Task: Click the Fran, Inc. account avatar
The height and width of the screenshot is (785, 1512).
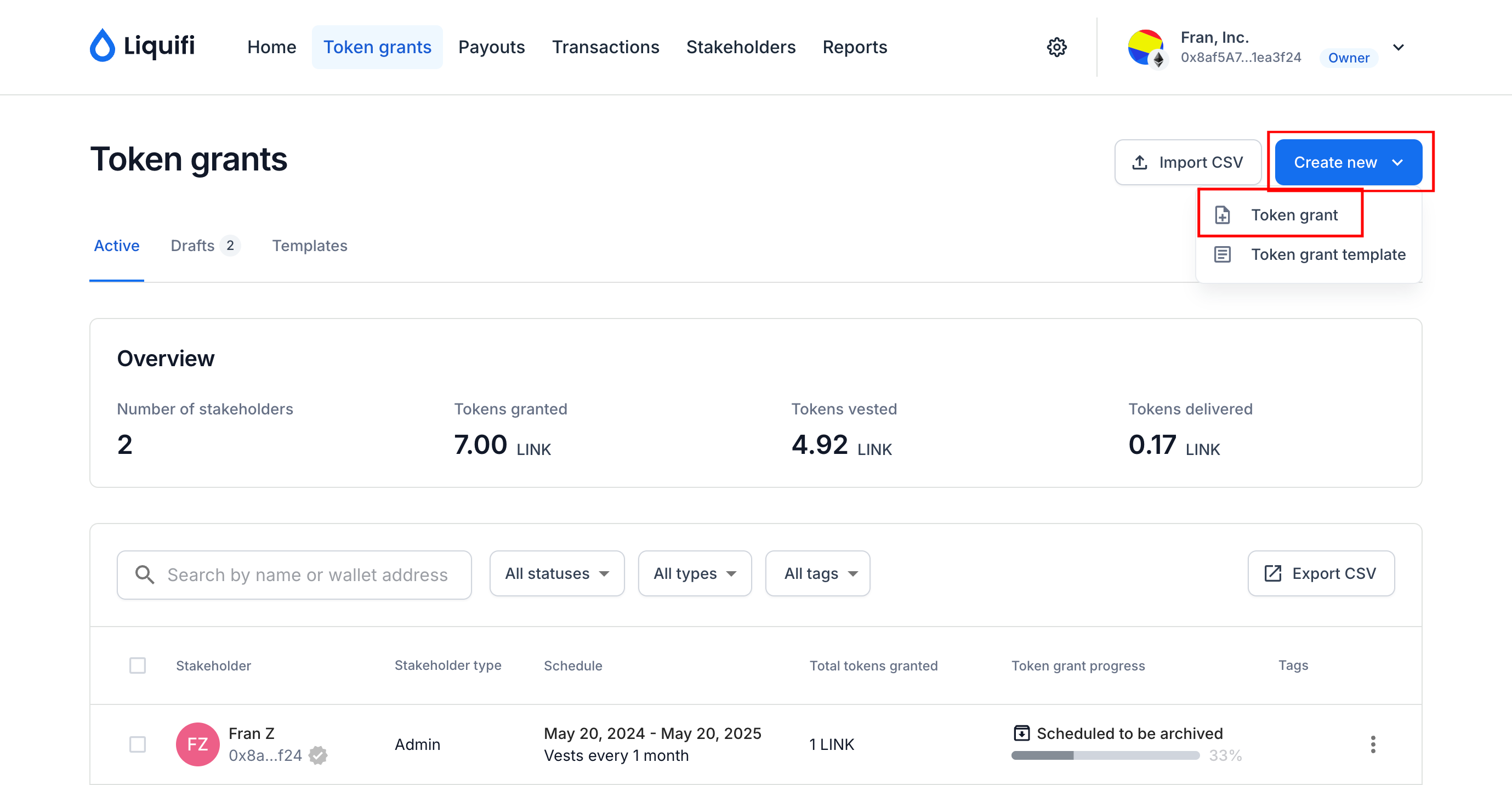Action: tap(1145, 47)
